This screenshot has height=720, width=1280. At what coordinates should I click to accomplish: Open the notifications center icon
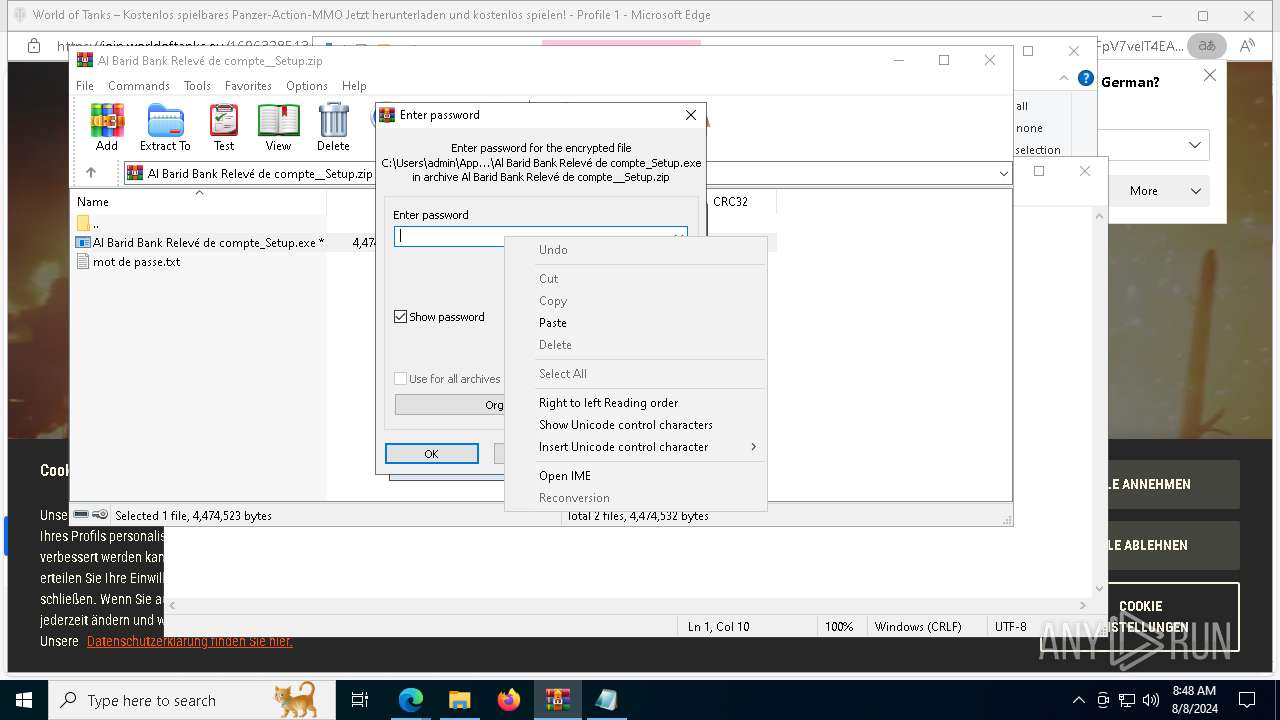coord(1246,700)
